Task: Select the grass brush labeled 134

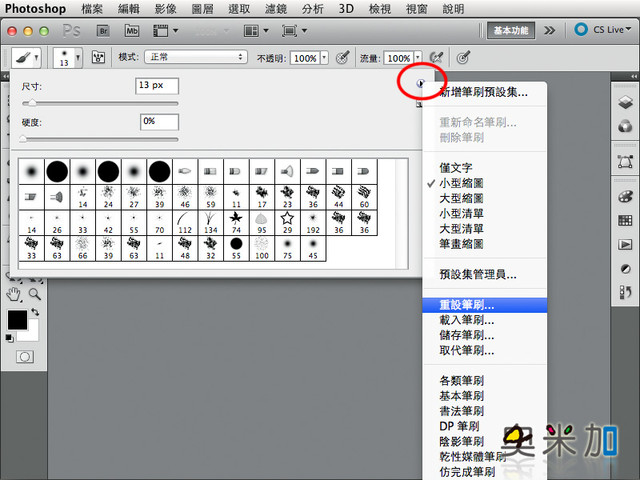Action: click(211, 223)
